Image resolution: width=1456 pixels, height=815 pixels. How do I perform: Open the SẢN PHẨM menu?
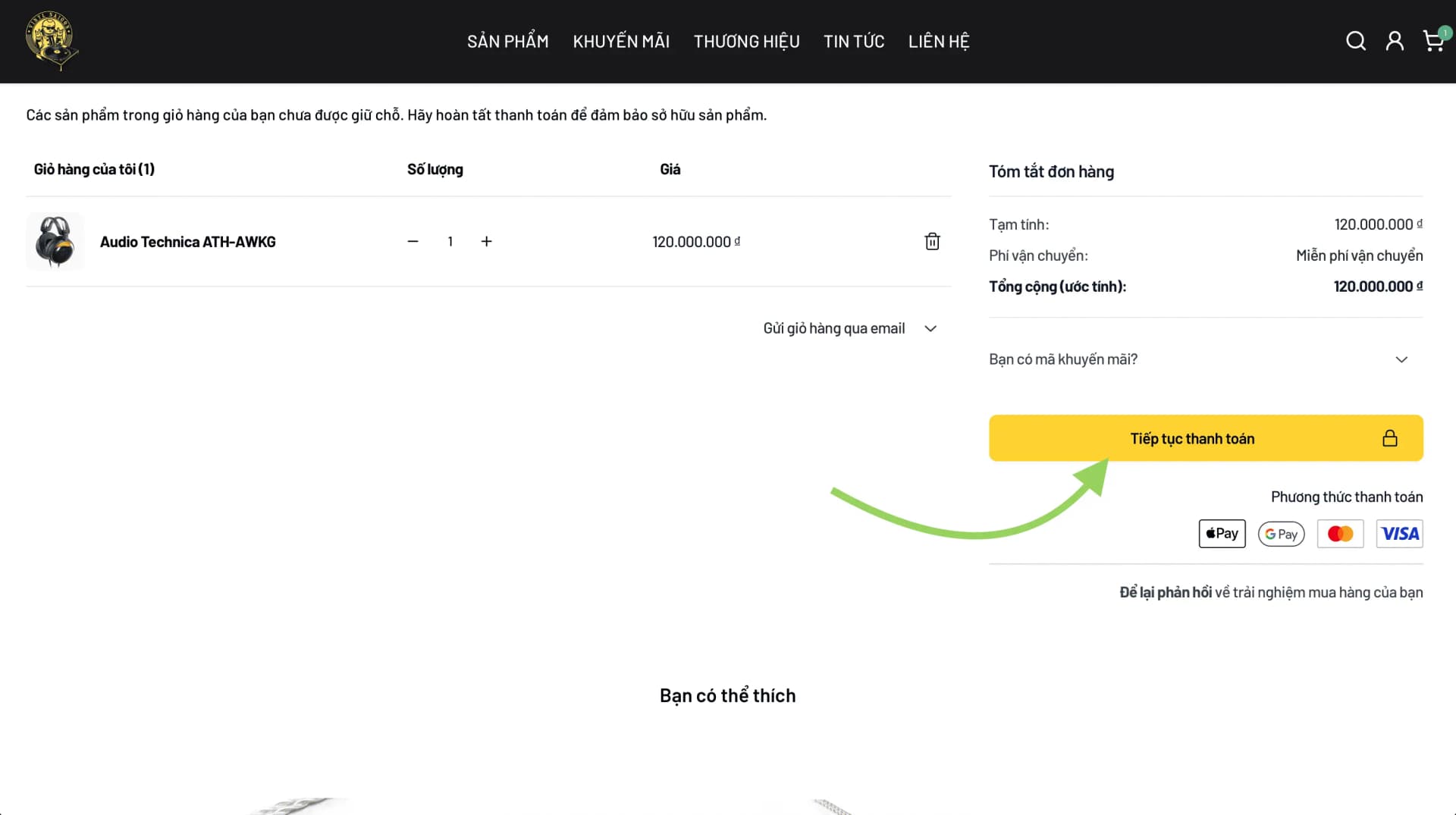(508, 42)
